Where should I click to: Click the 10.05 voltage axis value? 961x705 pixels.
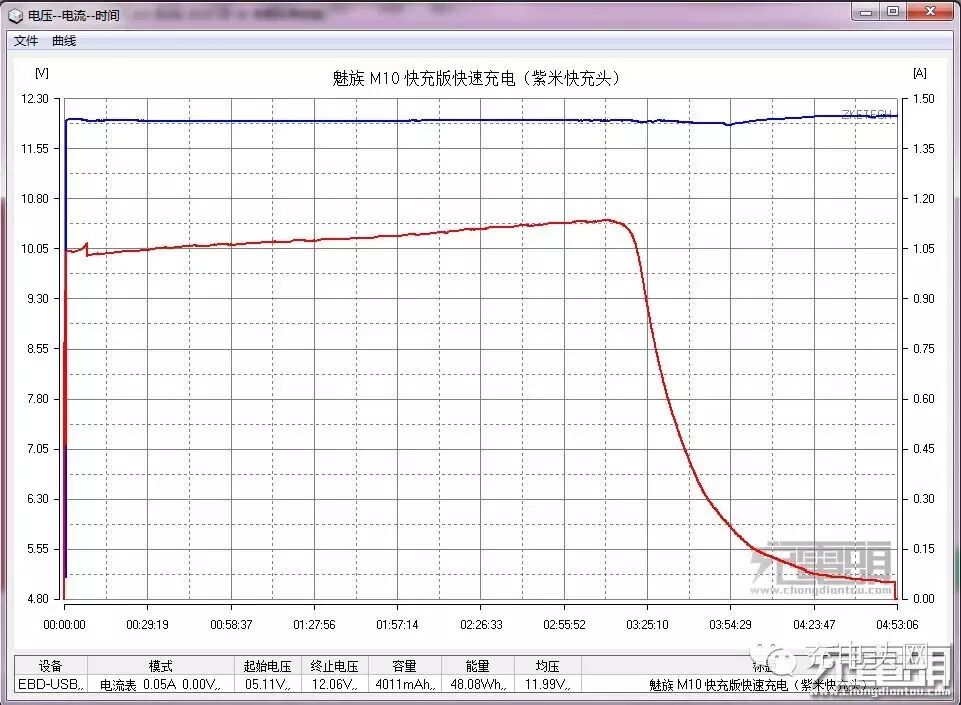pos(35,248)
